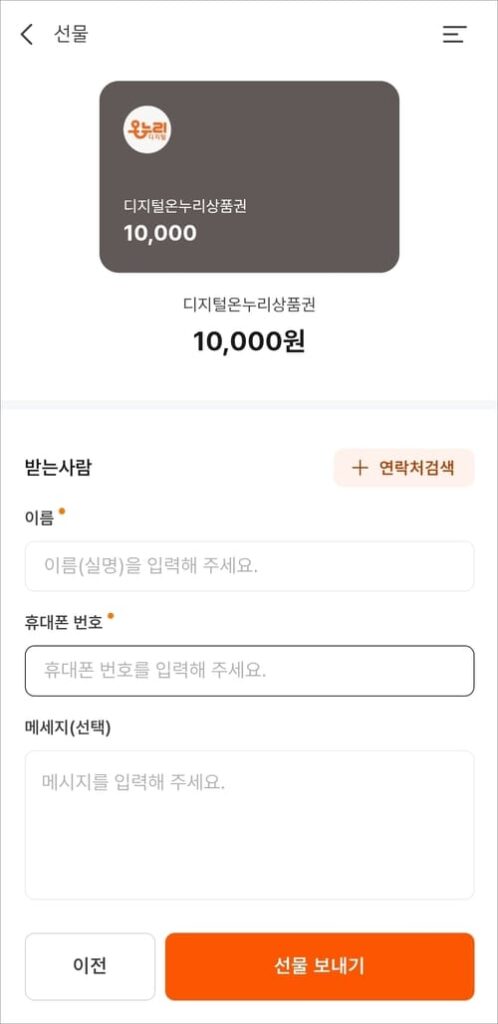The width and height of the screenshot is (498, 1024).
Task: Tap the 연락처검색 button
Action: click(404, 468)
